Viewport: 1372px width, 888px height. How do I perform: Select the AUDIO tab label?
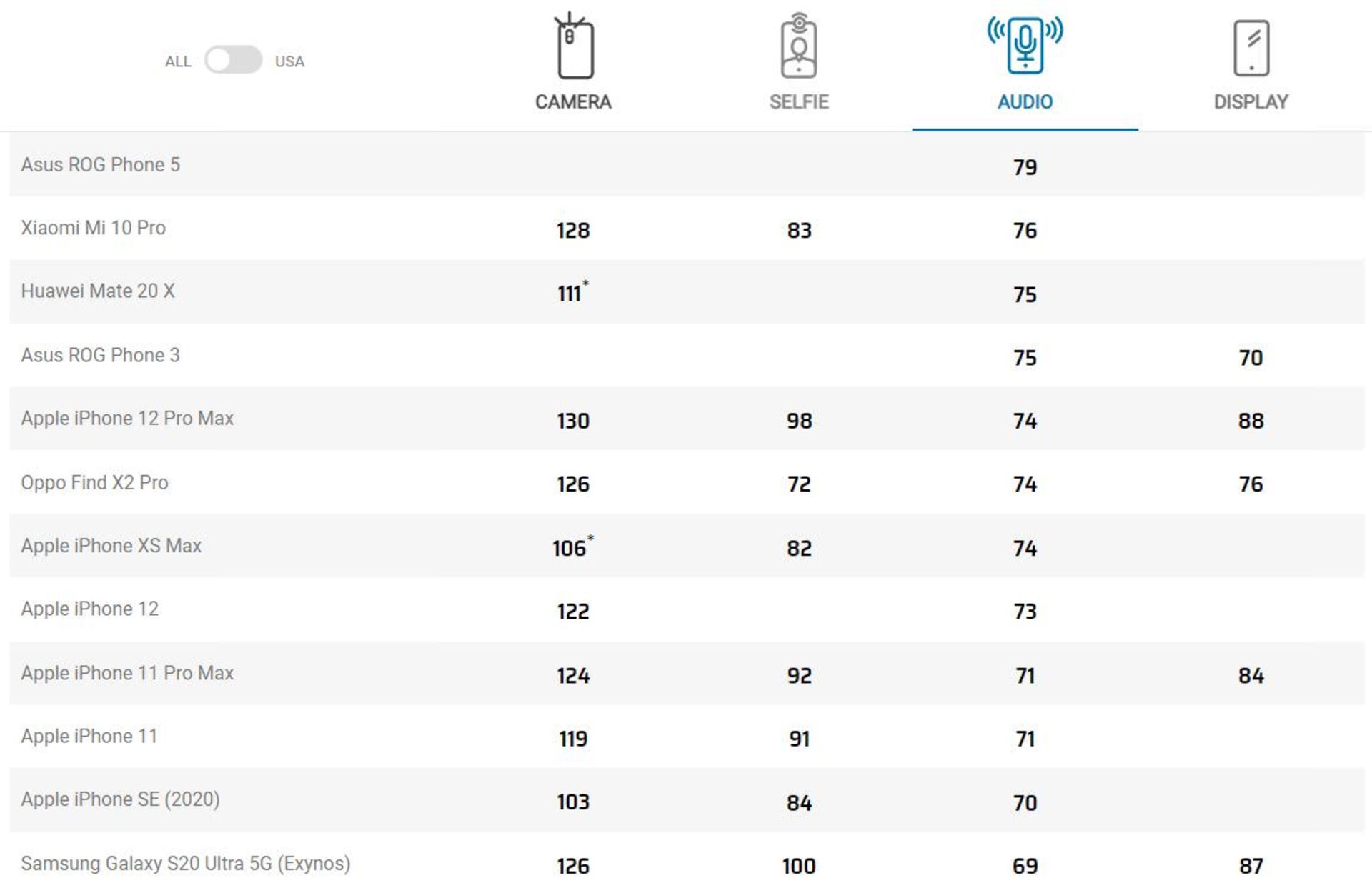click(1025, 102)
